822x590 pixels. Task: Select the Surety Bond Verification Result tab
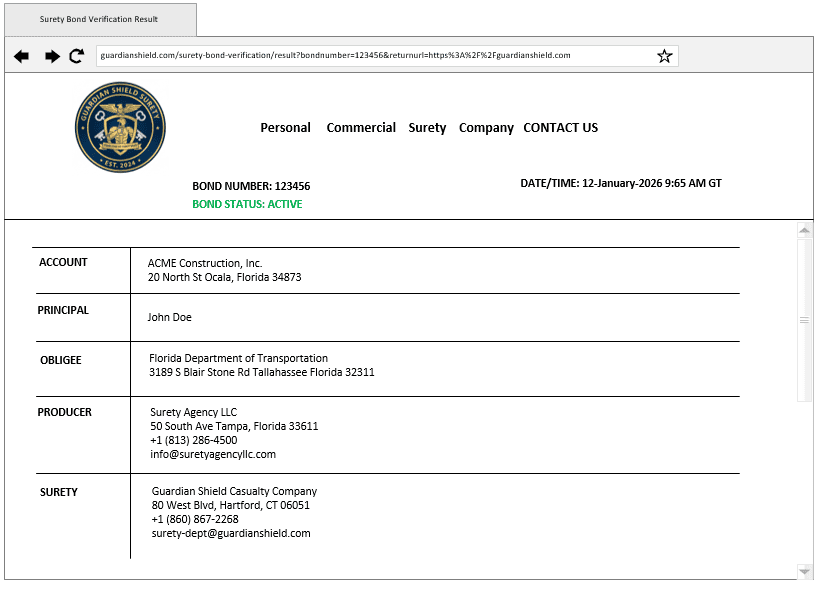click(98, 19)
